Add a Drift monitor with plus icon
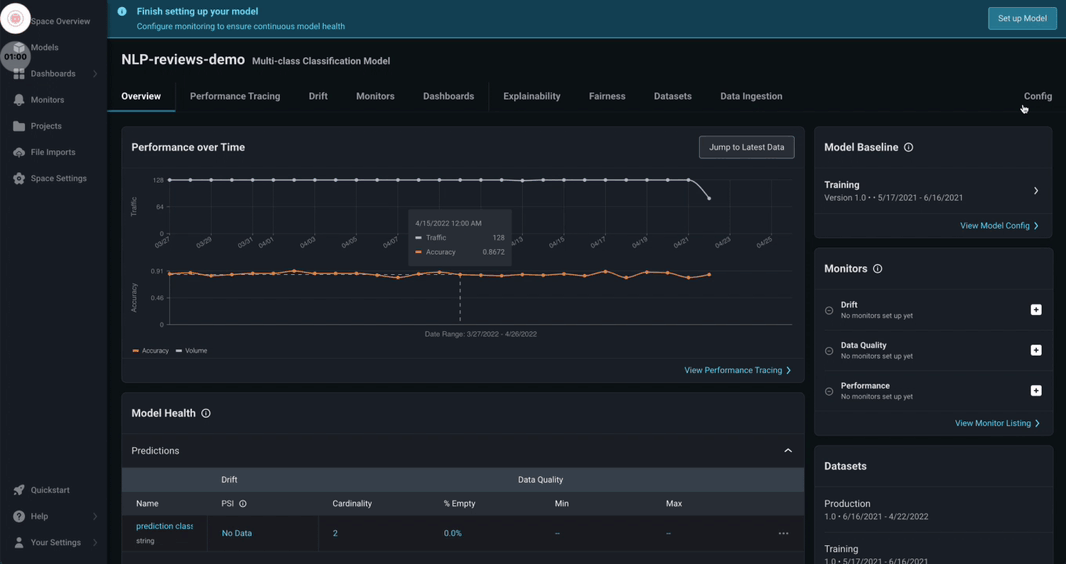The height and width of the screenshot is (564, 1066). (1036, 310)
